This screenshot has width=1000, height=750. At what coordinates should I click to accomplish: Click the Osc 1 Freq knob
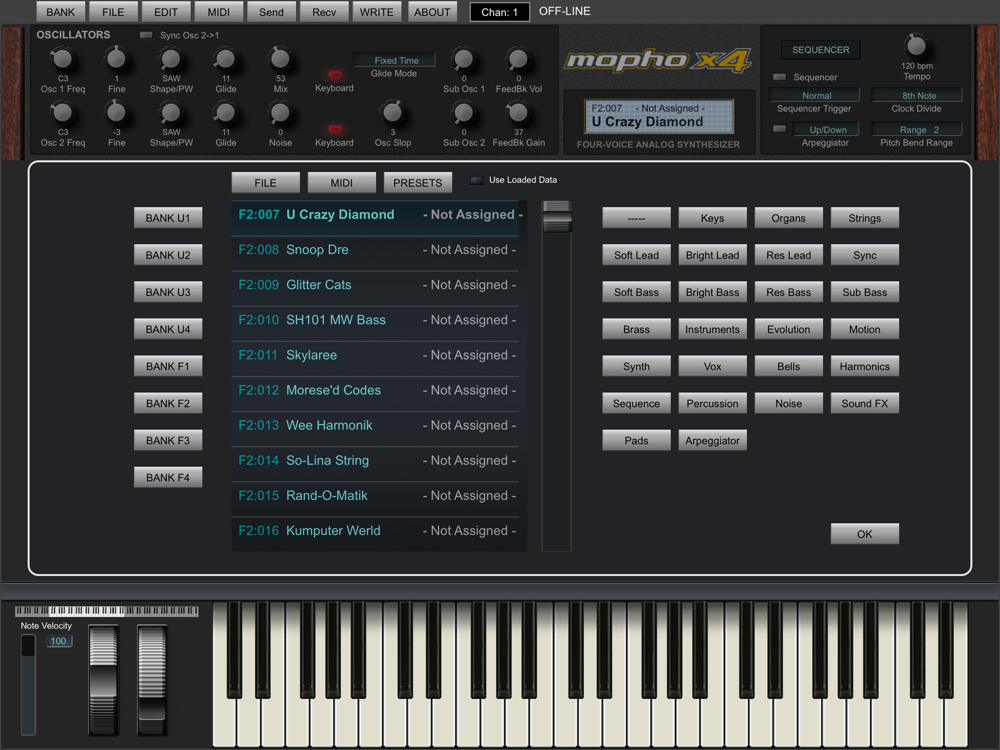62,59
